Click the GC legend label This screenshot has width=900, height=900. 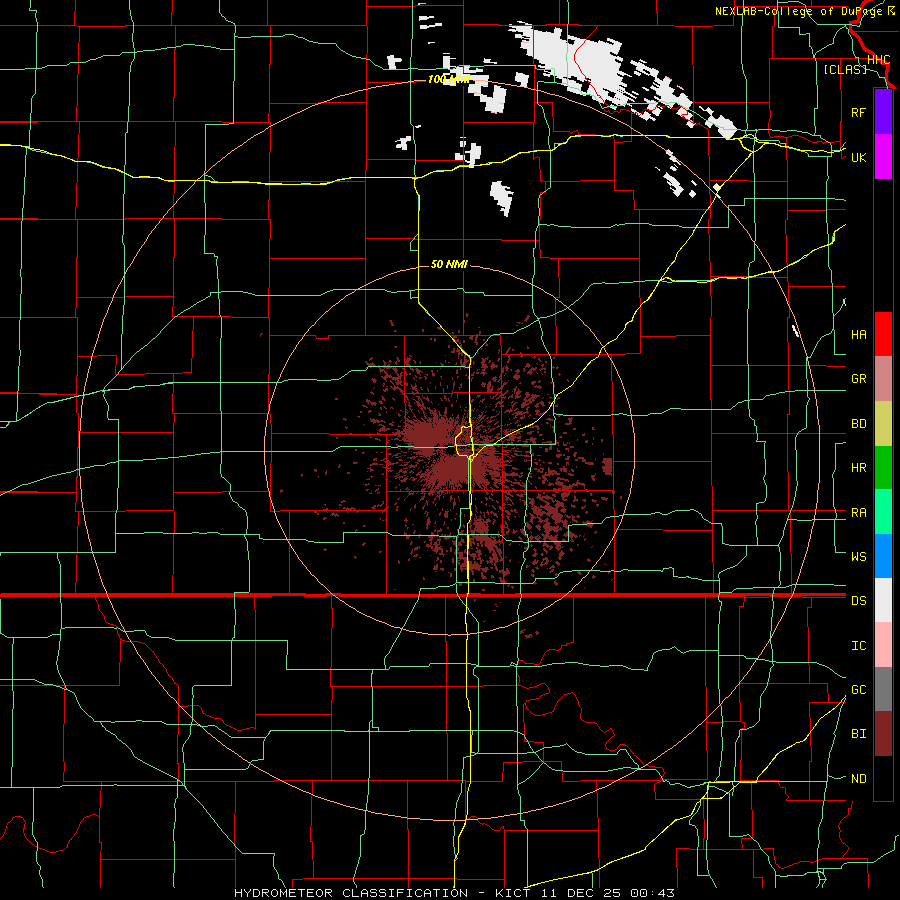click(858, 690)
